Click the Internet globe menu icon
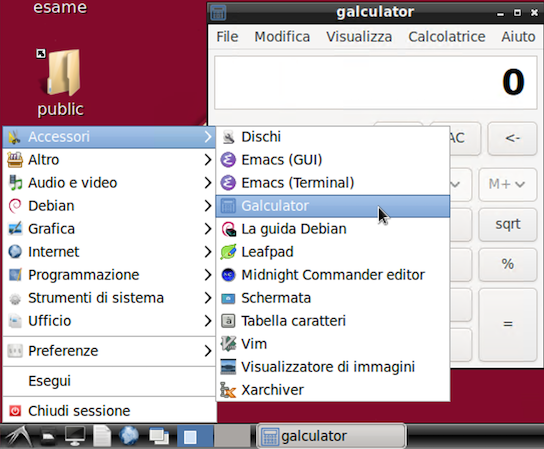544x449 pixels. pyautogui.click(x=15, y=252)
